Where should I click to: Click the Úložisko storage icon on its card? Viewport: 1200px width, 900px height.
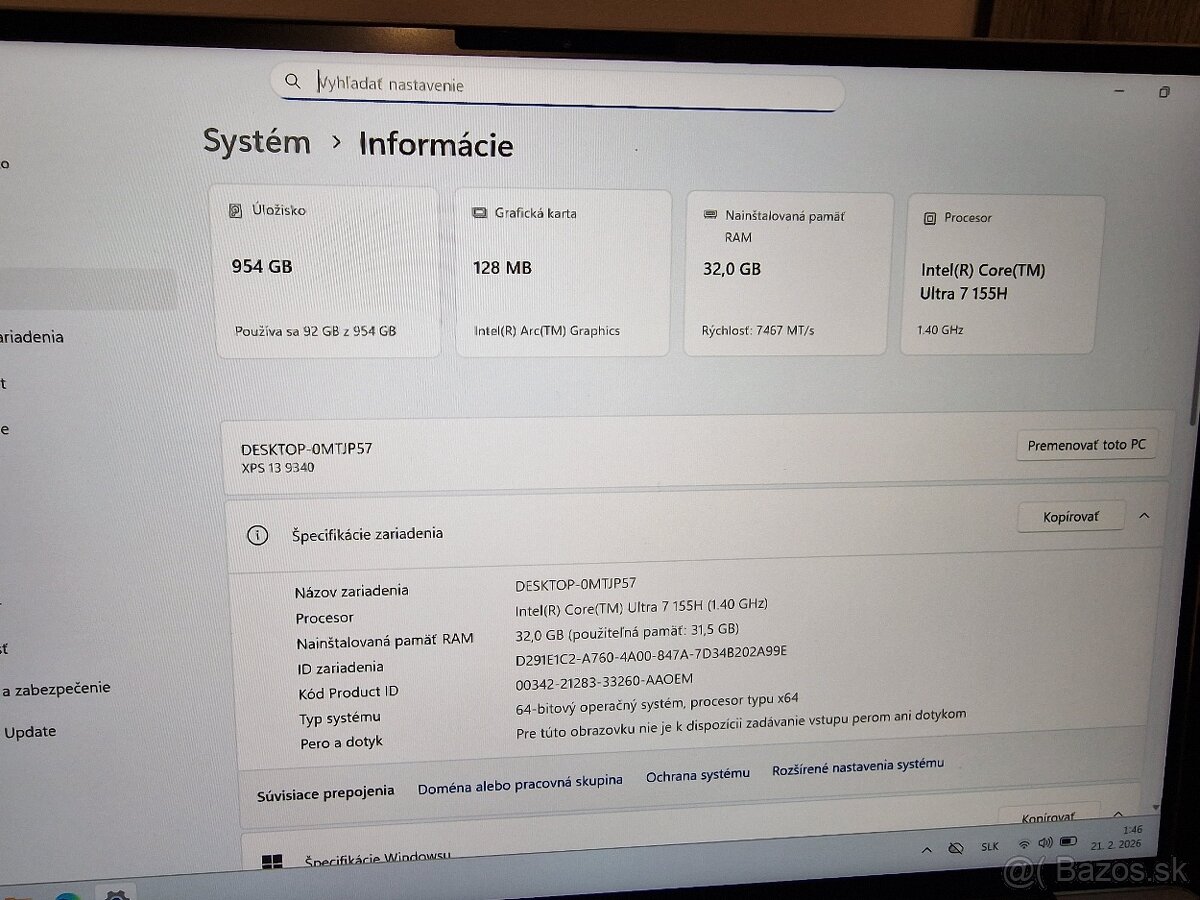(234, 210)
